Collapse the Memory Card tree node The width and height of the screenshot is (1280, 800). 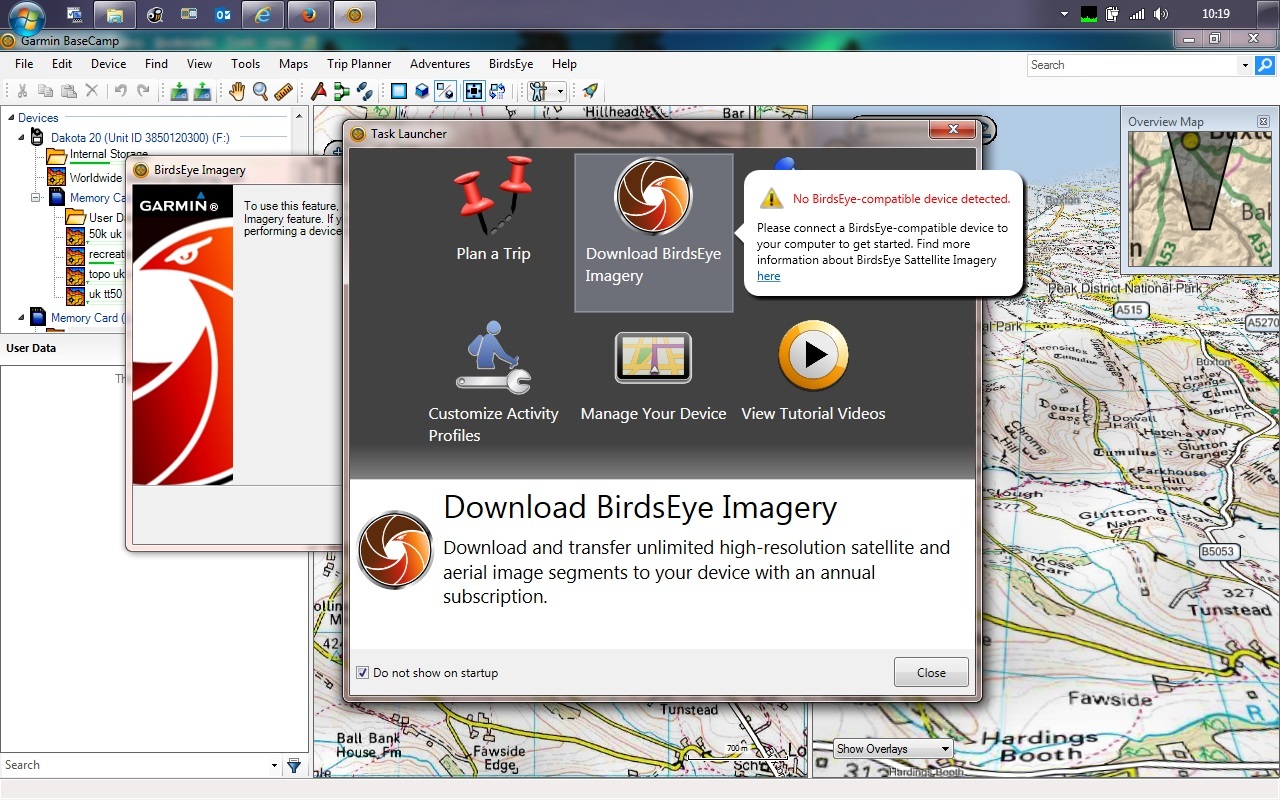(x=36, y=198)
